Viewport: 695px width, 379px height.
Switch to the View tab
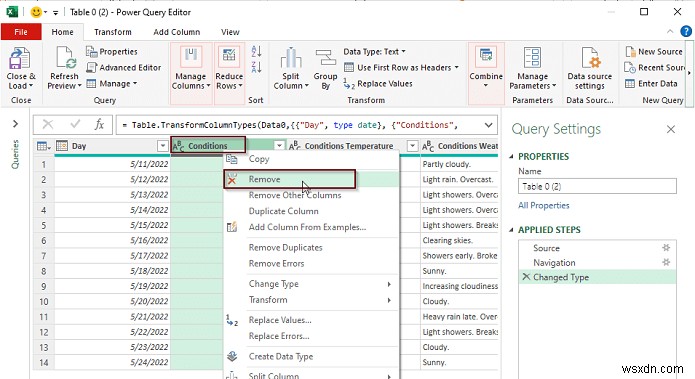[230, 32]
